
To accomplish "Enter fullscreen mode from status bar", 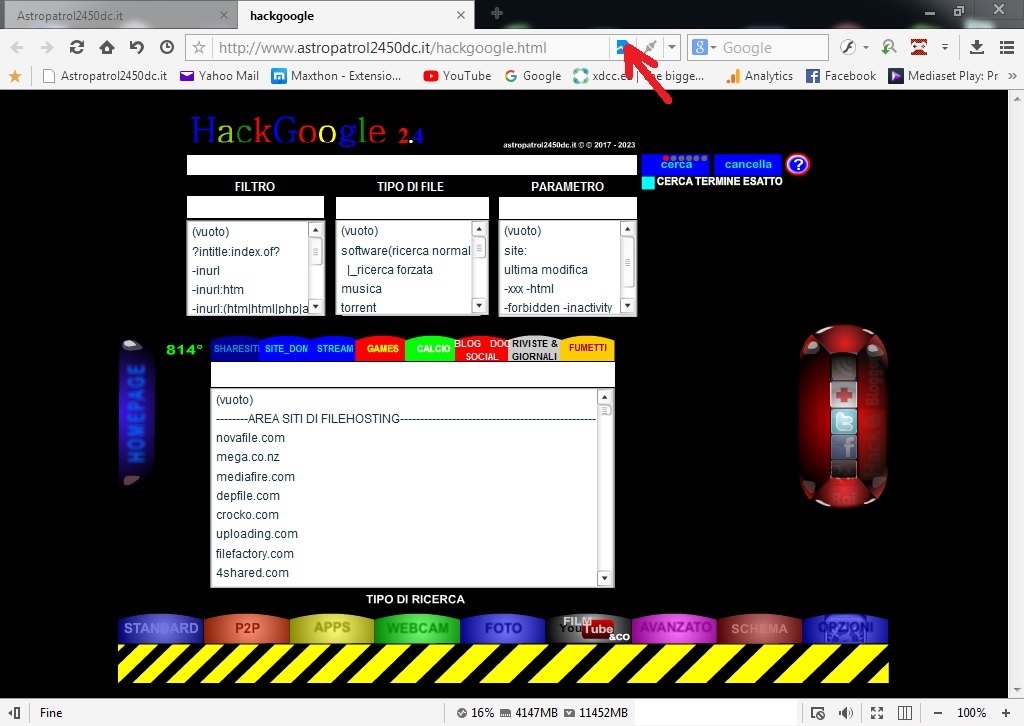I will [877, 713].
